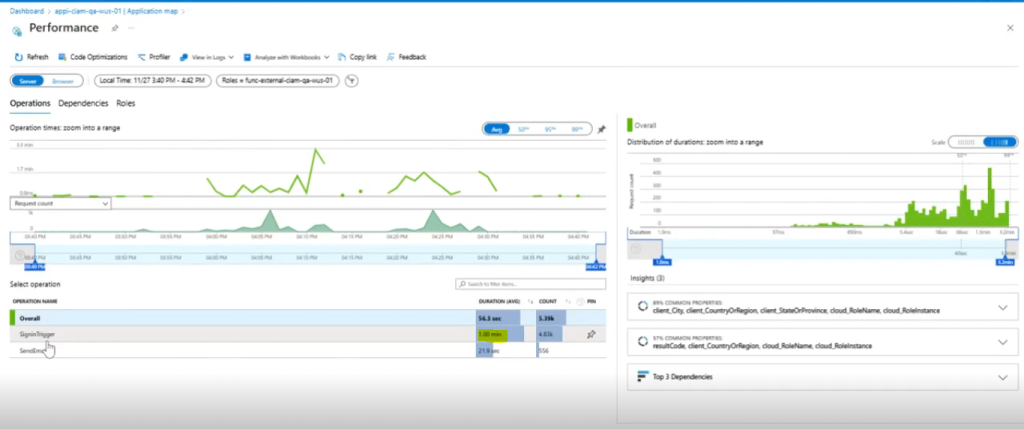Open the Analyze with Workbooks dropdown arrow
The image size is (1024, 429).
point(327,57)
